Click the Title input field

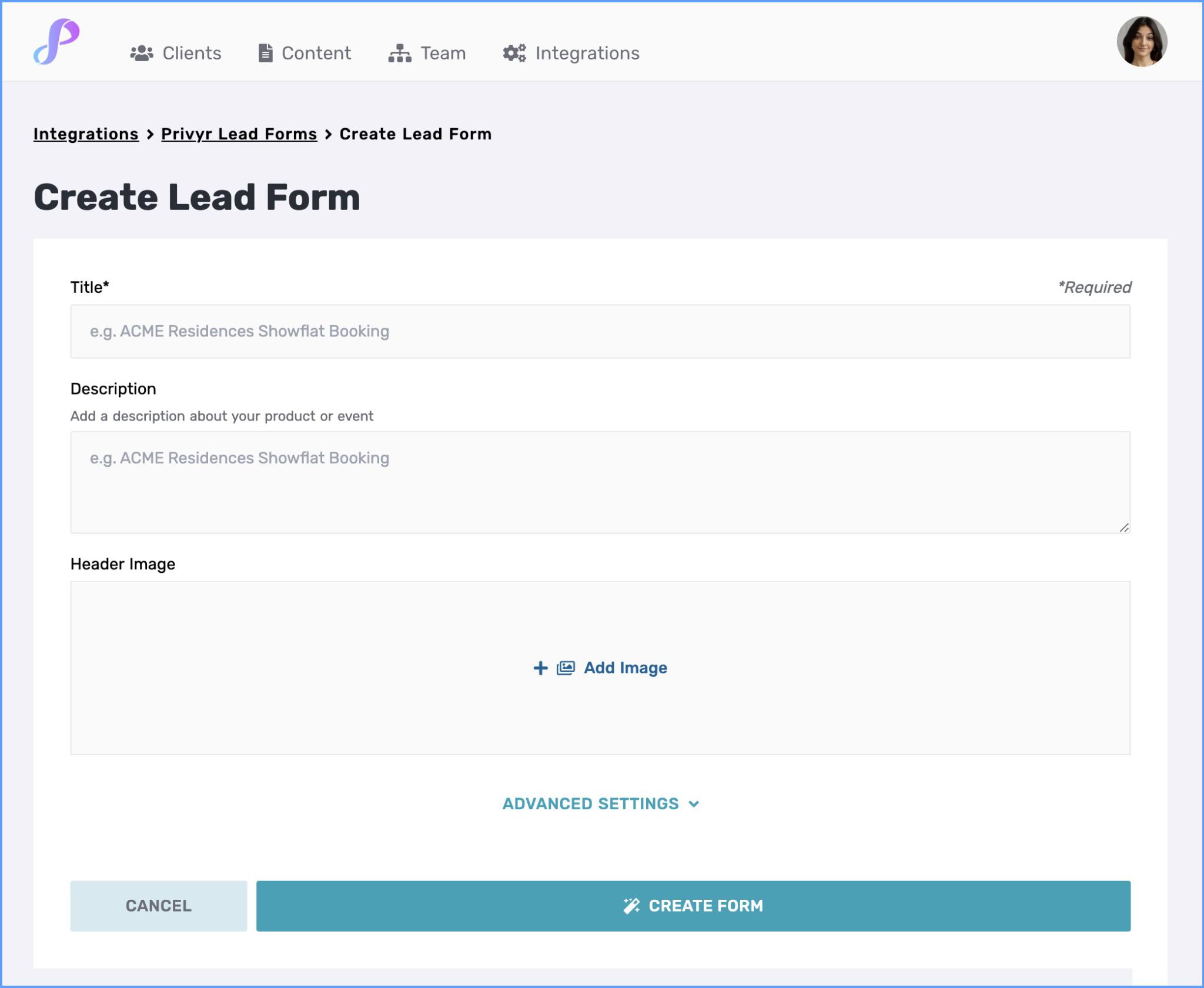pyautogui.click(x=600, y=331)
